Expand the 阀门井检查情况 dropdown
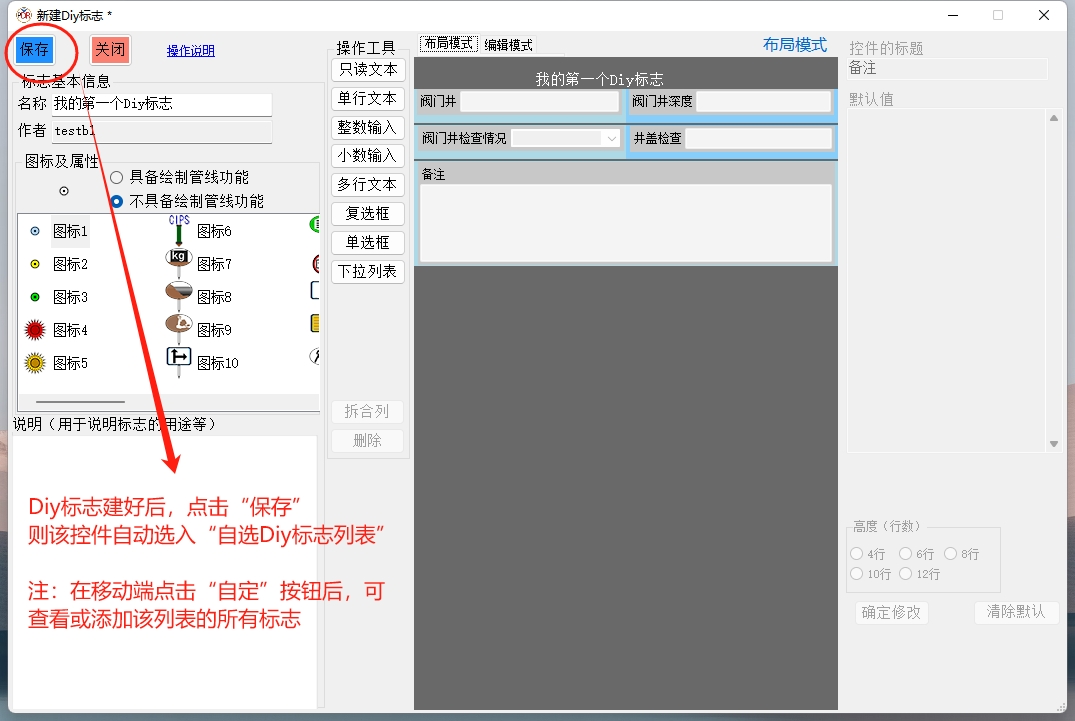 [611, 139]
